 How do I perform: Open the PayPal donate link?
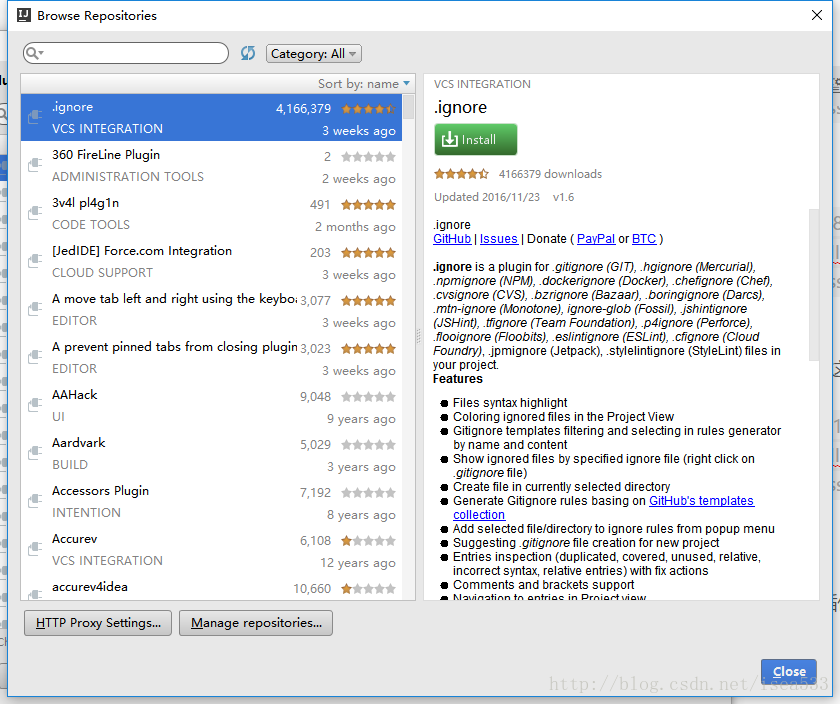click(596, 239)
